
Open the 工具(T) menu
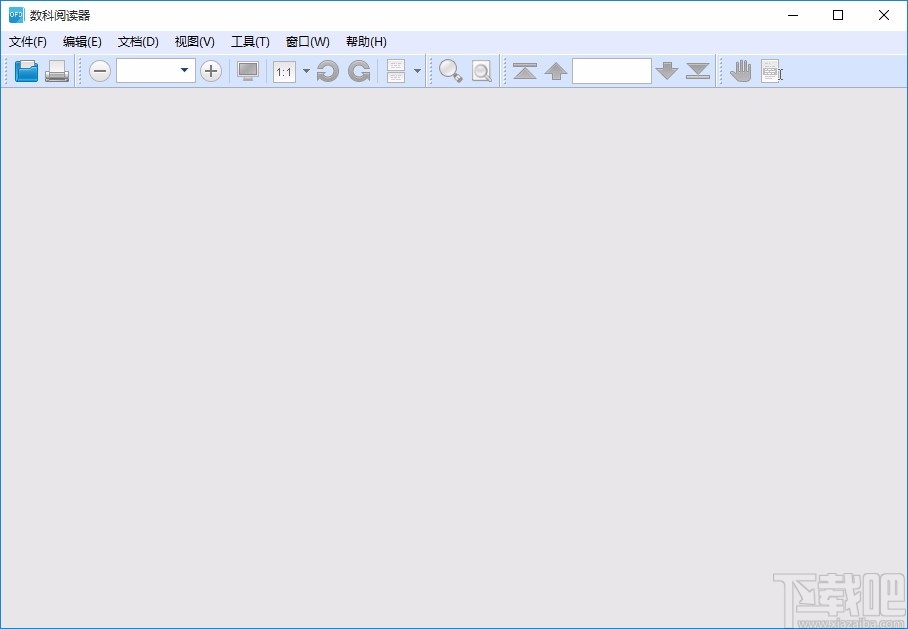click(x=250, y=42)
